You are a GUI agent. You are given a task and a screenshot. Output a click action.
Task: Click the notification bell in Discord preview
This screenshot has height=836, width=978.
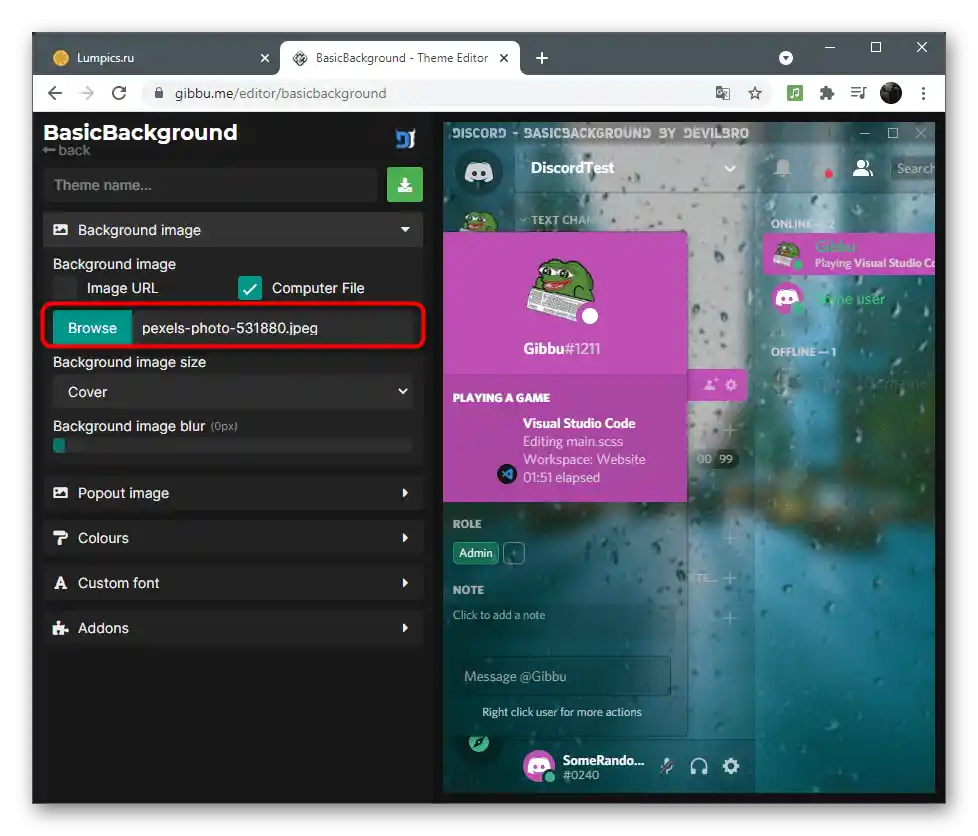coord(782,168)
